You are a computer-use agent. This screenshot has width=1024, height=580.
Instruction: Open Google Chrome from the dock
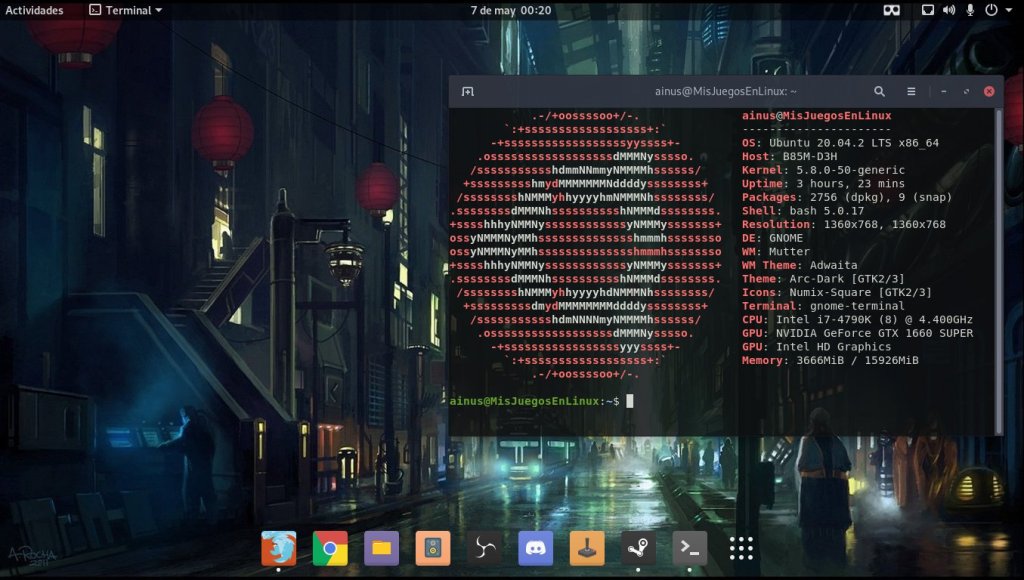coord(330,547)
